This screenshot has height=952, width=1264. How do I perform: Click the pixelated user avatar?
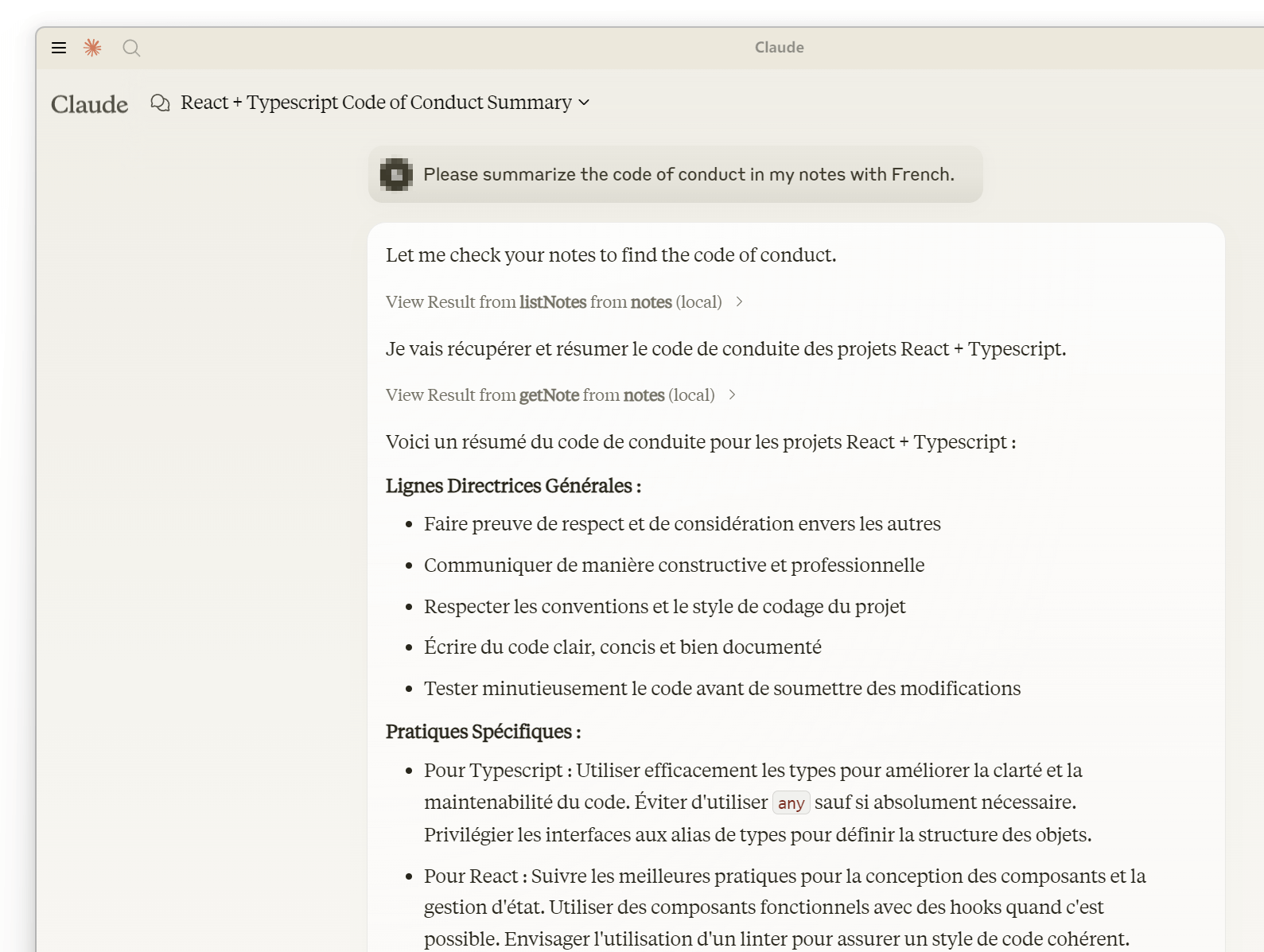pyautogui.click(x=396, y=174)
